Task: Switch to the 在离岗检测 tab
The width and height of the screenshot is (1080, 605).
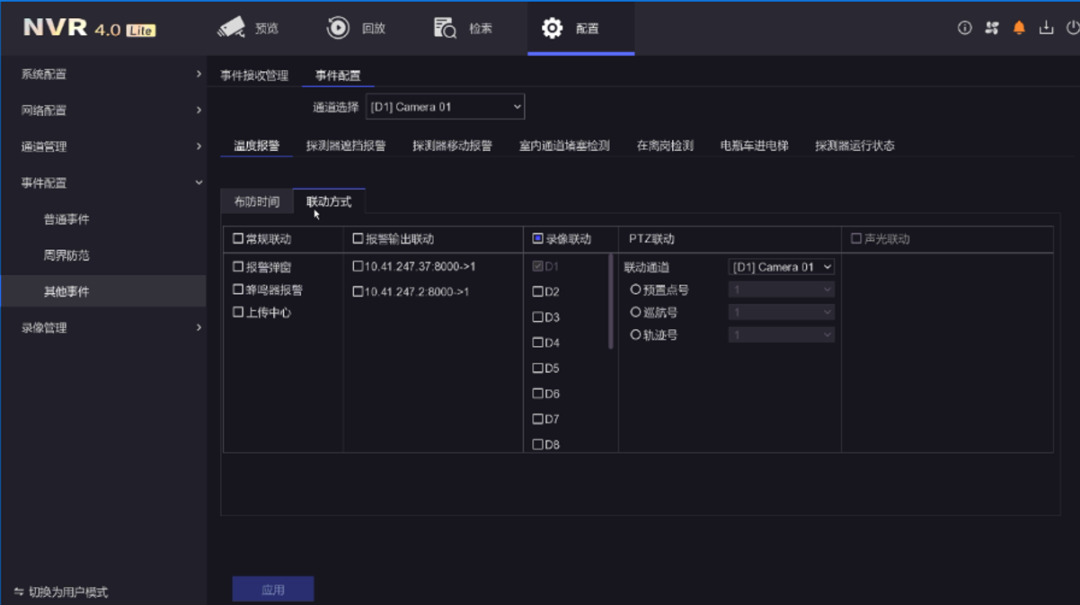Action: [665, 146]
